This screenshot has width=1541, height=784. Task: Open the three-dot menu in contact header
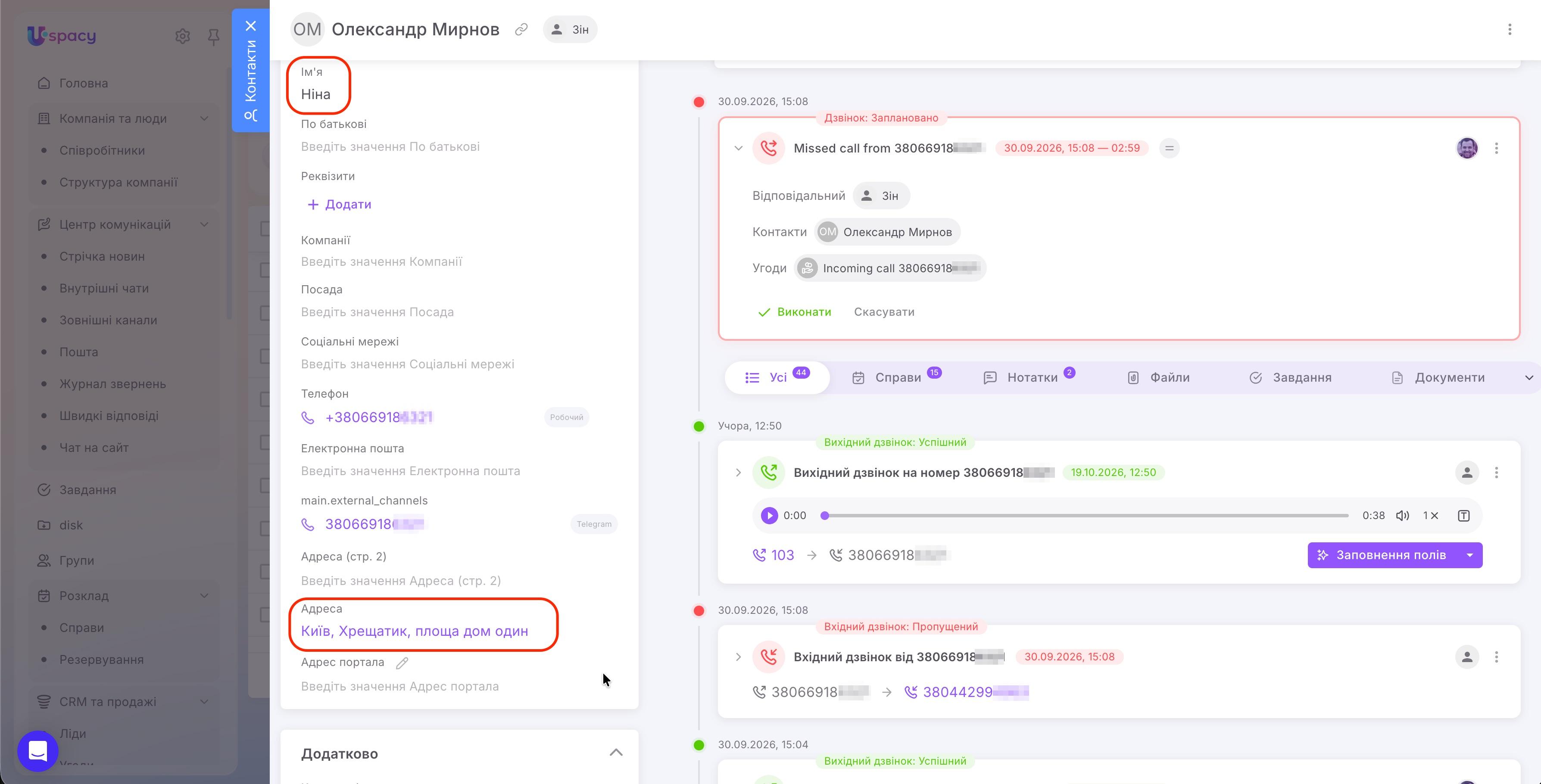coord(1509,29)
